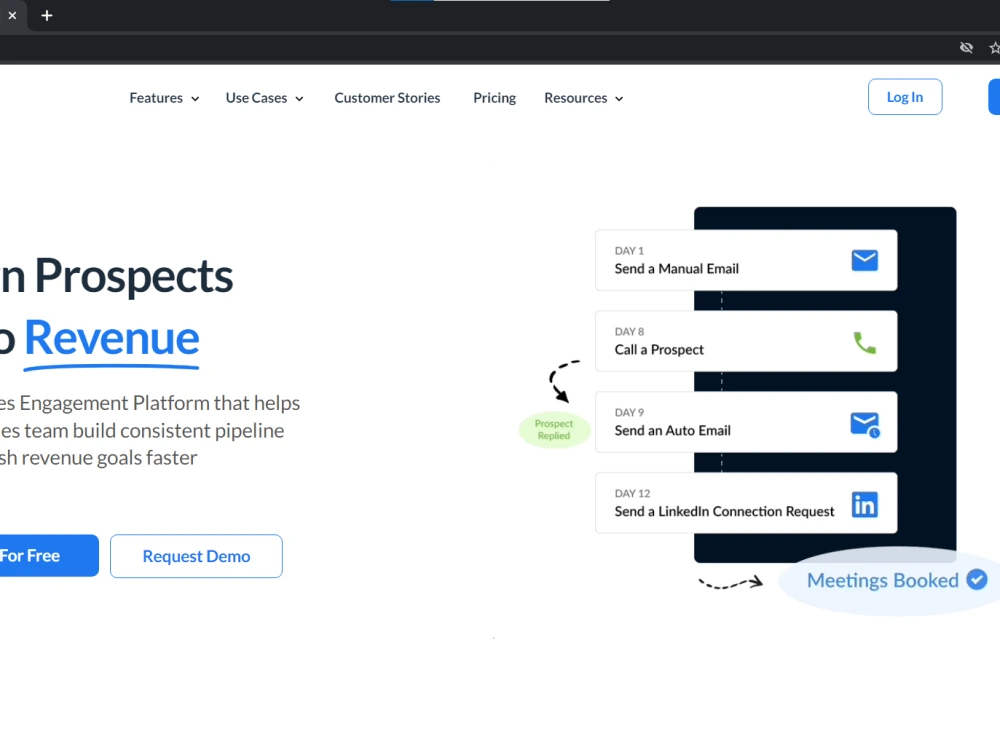Image resolution: width=1000 pixels, height=750 pixels.
Task: Click the Log In button
Action: click(904, 97)
